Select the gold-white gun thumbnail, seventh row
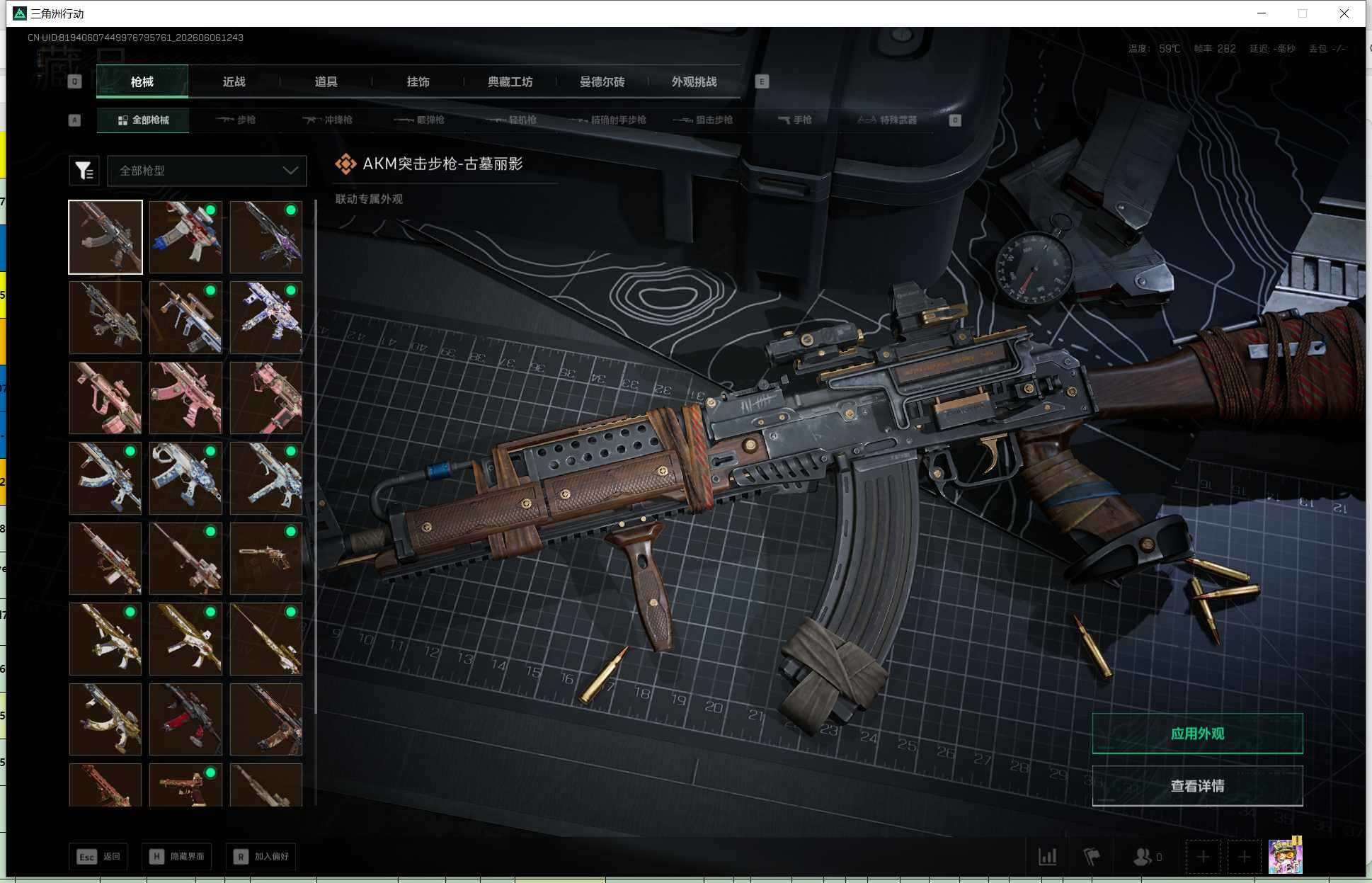 coord(105,719)
